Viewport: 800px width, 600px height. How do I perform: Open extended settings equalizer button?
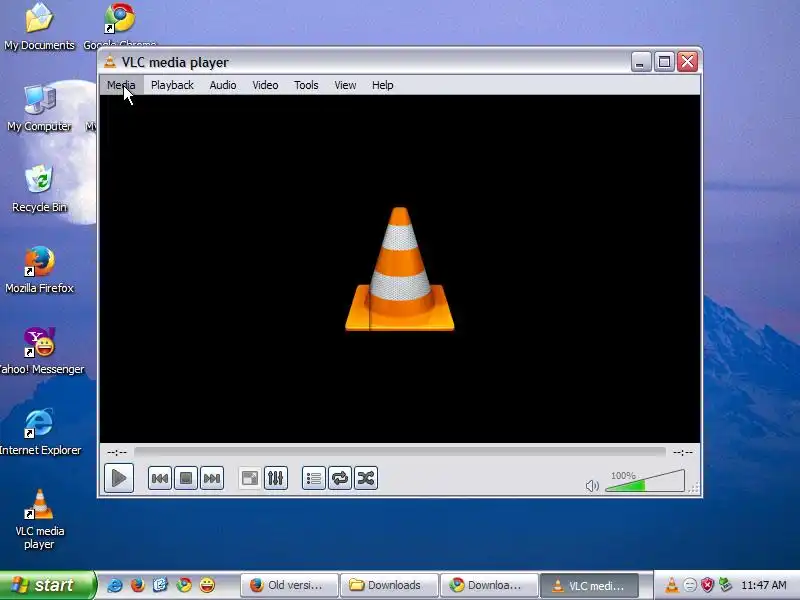(276, 478)
